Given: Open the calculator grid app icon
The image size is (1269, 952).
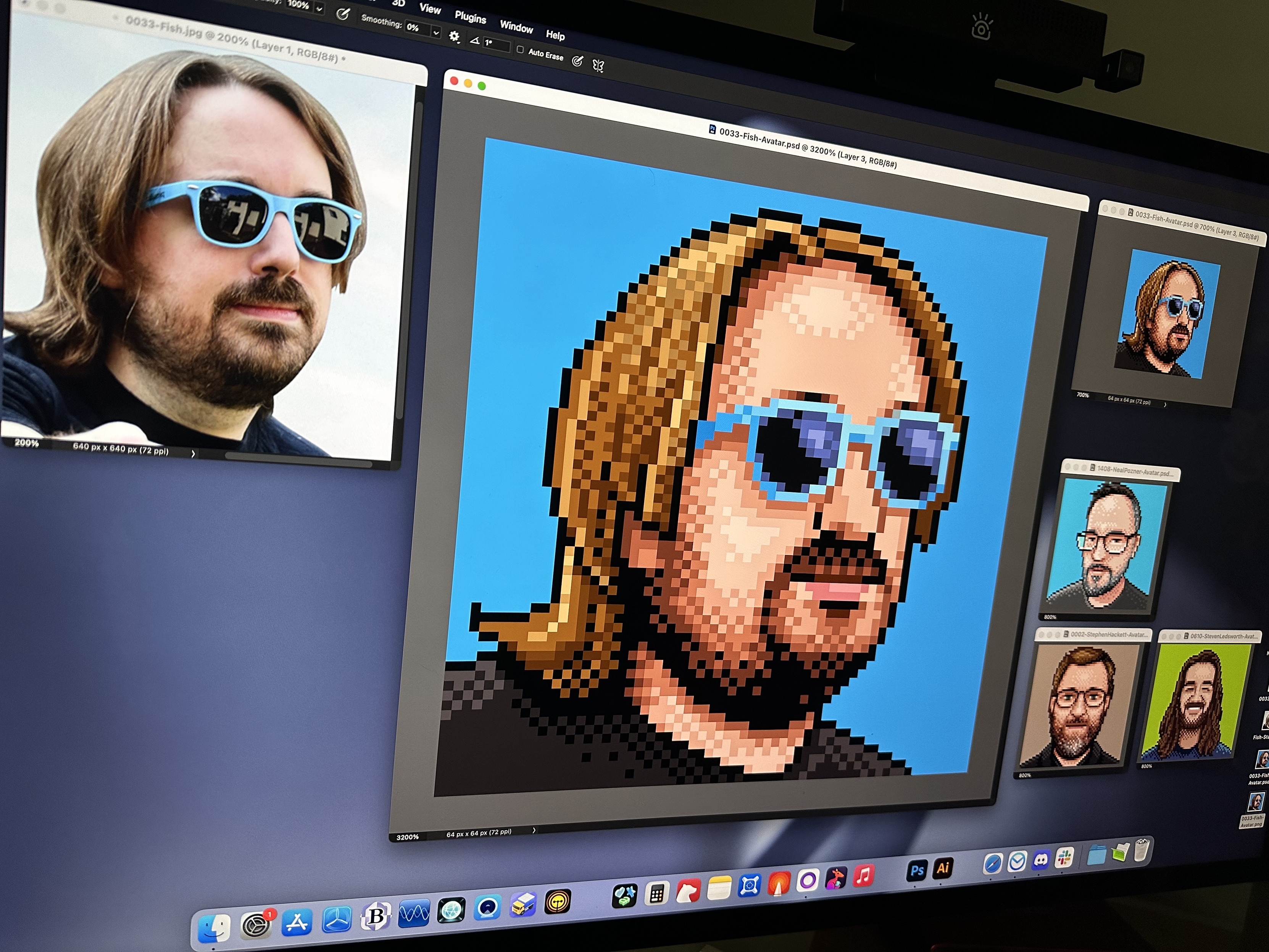Looking at the screenshot, I should (x=657, y=894).
